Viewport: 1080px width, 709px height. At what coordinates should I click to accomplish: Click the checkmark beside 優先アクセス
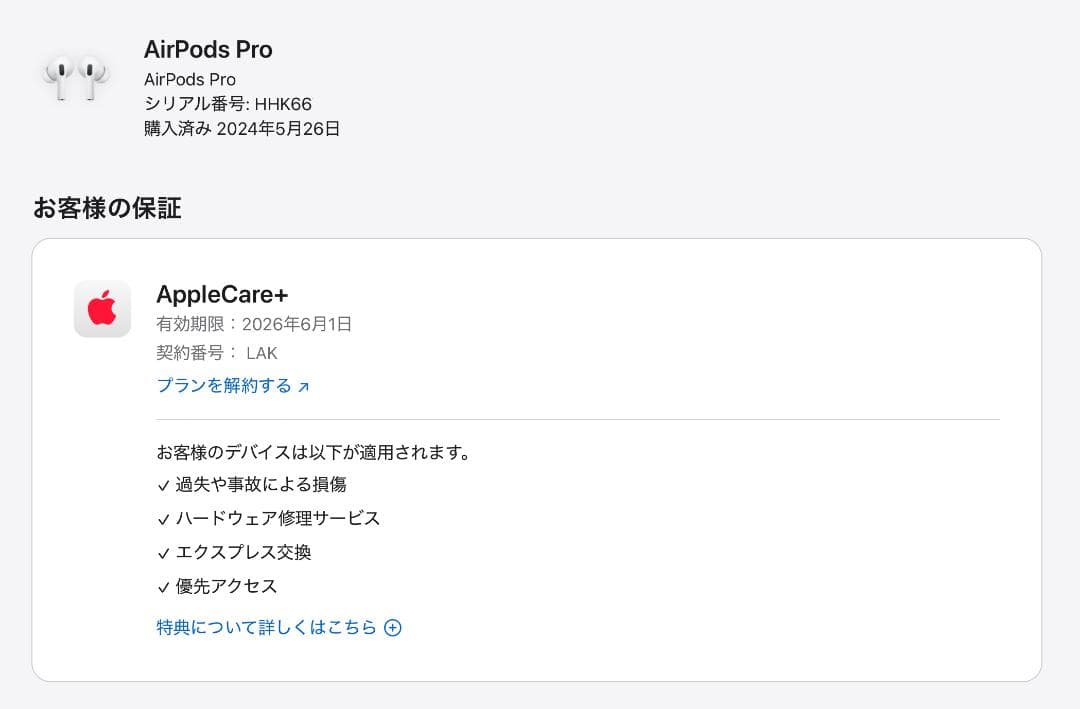[163, 586]
